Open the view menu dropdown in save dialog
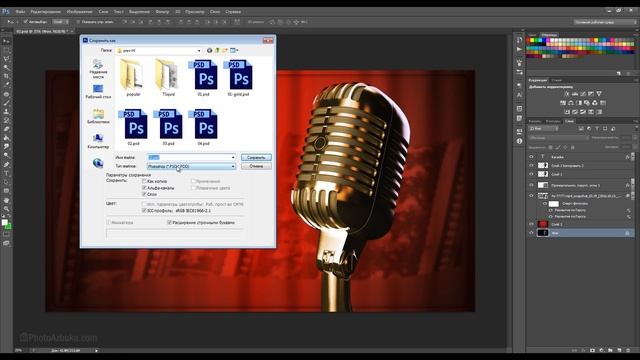Viewport: 640px width, 360px height. click(234, 50)
